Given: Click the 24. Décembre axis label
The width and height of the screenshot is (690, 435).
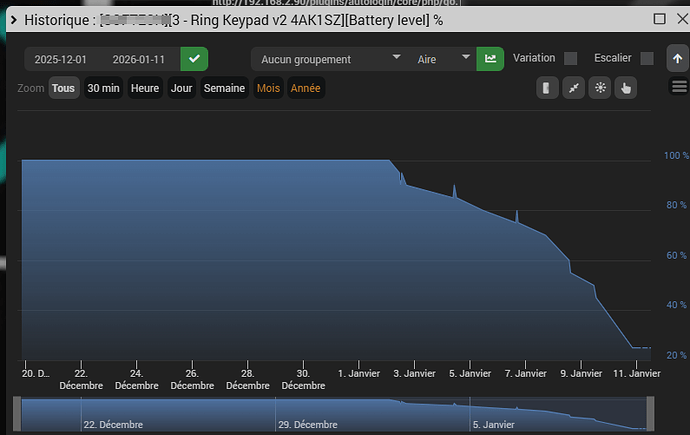Looking at the screenshot, I should [136, 380].
